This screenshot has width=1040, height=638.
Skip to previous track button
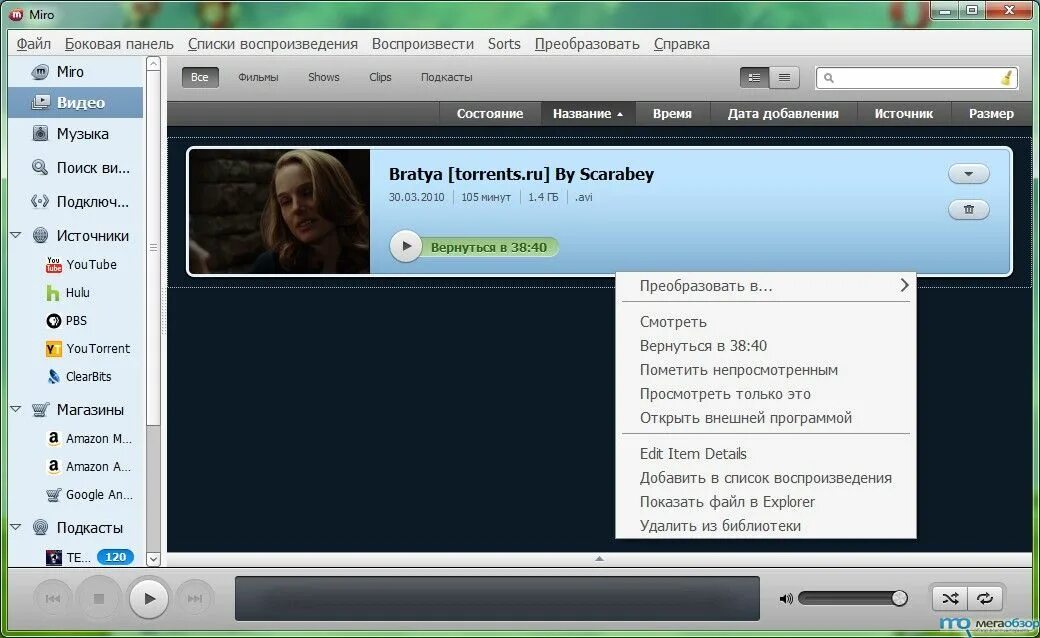tap(53, 599)
